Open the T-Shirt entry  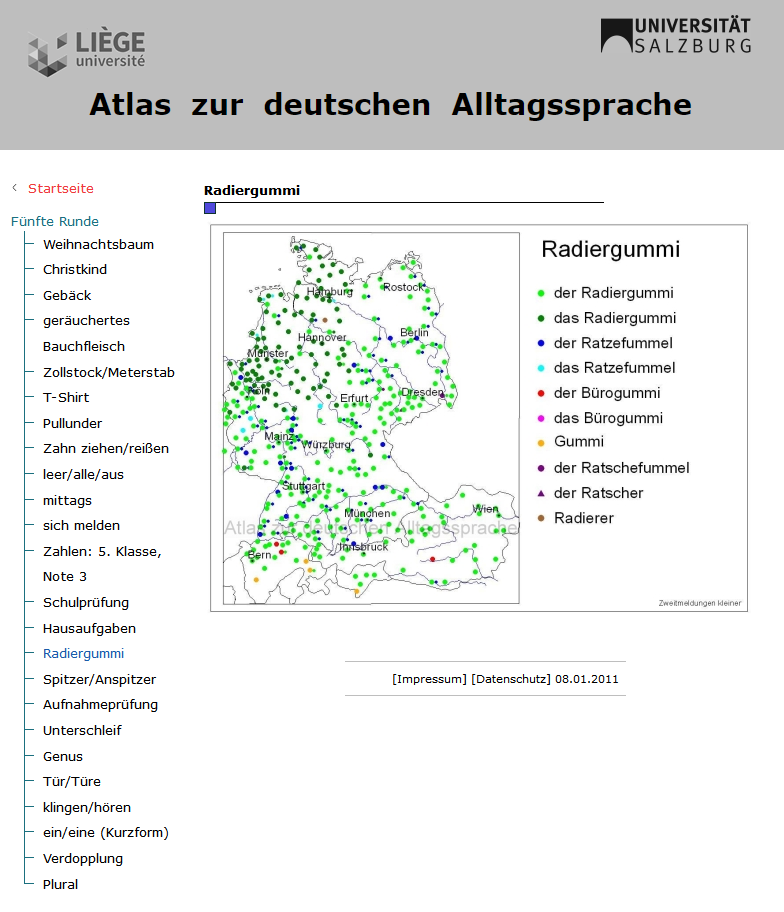66,397
